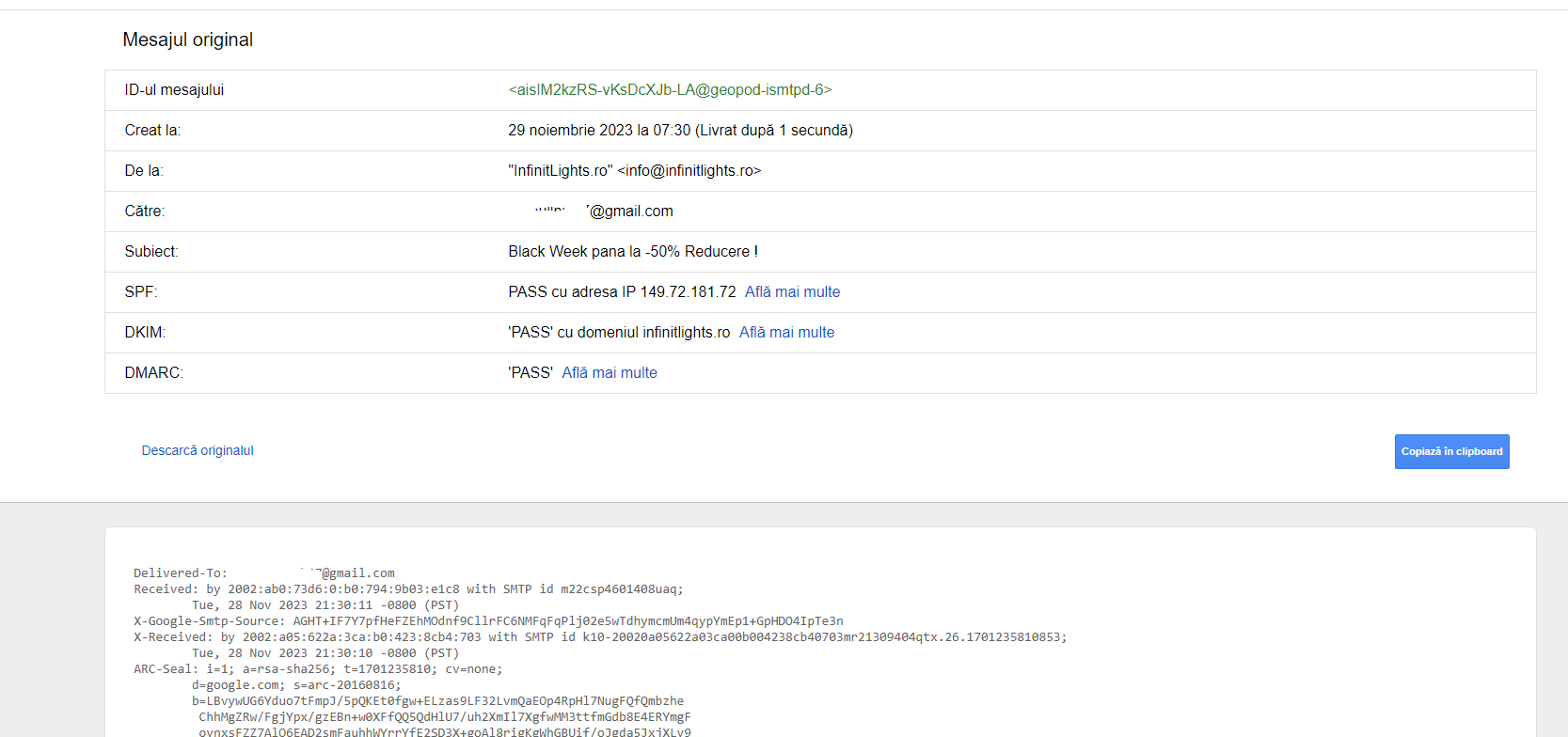Click the Delivered-To header line
This screenshot has width=1568, height=737.
(x=264, y=573)
